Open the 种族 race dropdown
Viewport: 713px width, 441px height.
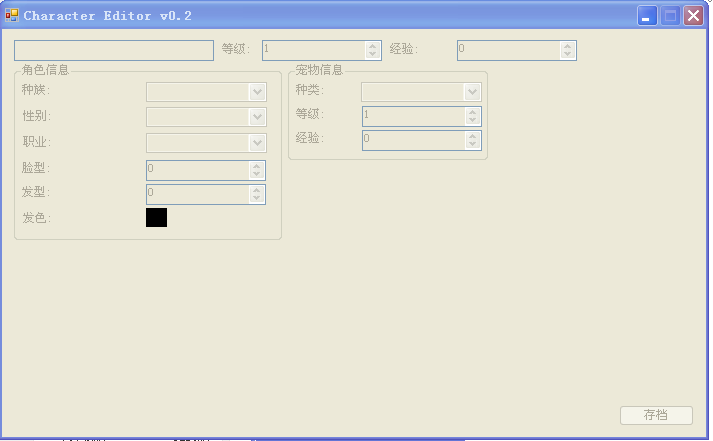(257, 92)
